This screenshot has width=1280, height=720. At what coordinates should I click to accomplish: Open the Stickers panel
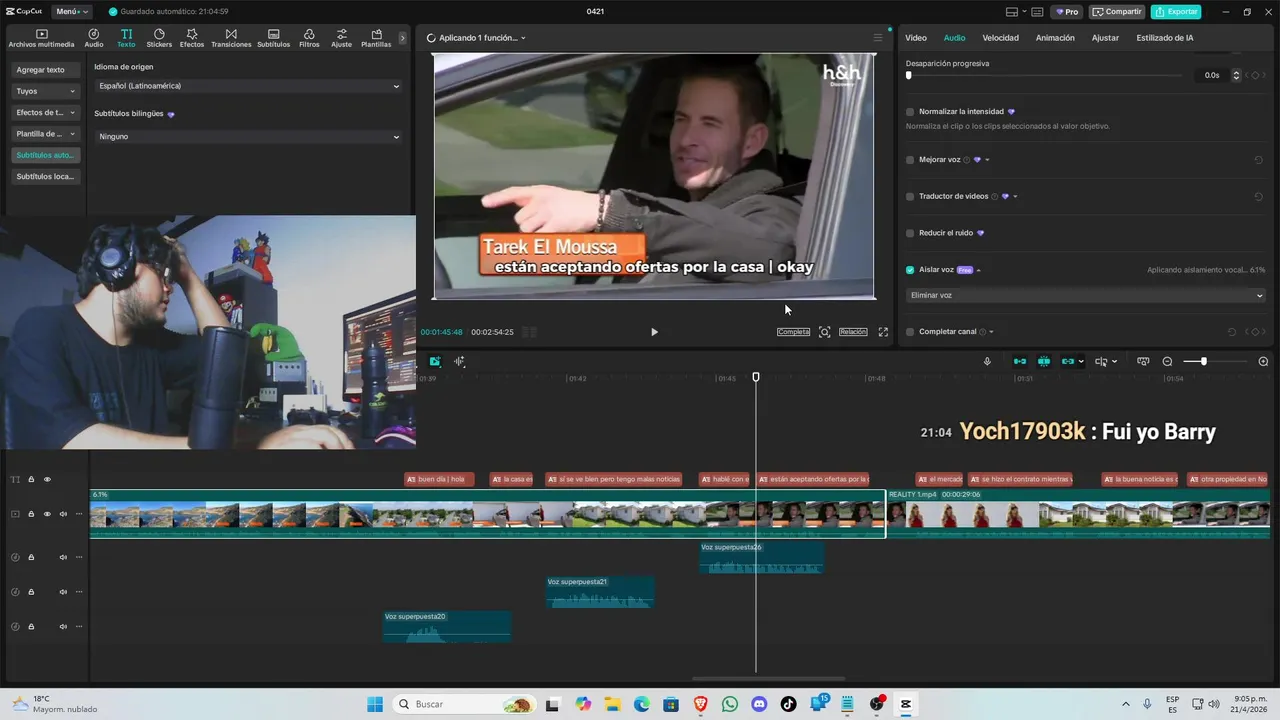(x=159, y=38)
